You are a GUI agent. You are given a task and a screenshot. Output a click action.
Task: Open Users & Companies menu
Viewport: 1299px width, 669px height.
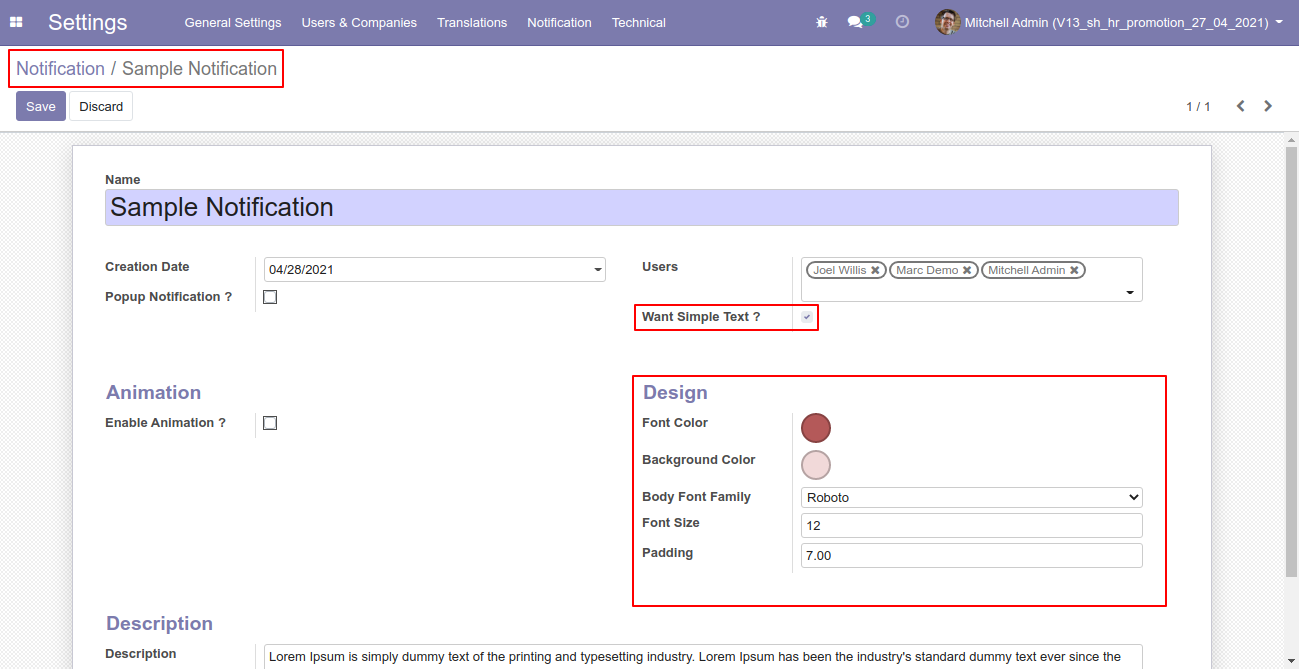click(359, 22)
